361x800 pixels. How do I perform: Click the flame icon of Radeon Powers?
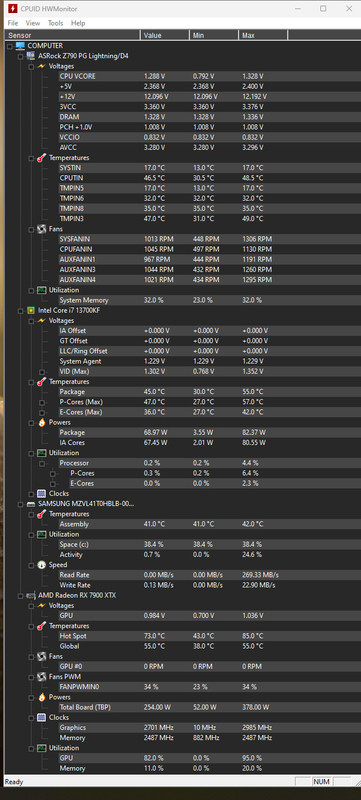click(41, 697)
